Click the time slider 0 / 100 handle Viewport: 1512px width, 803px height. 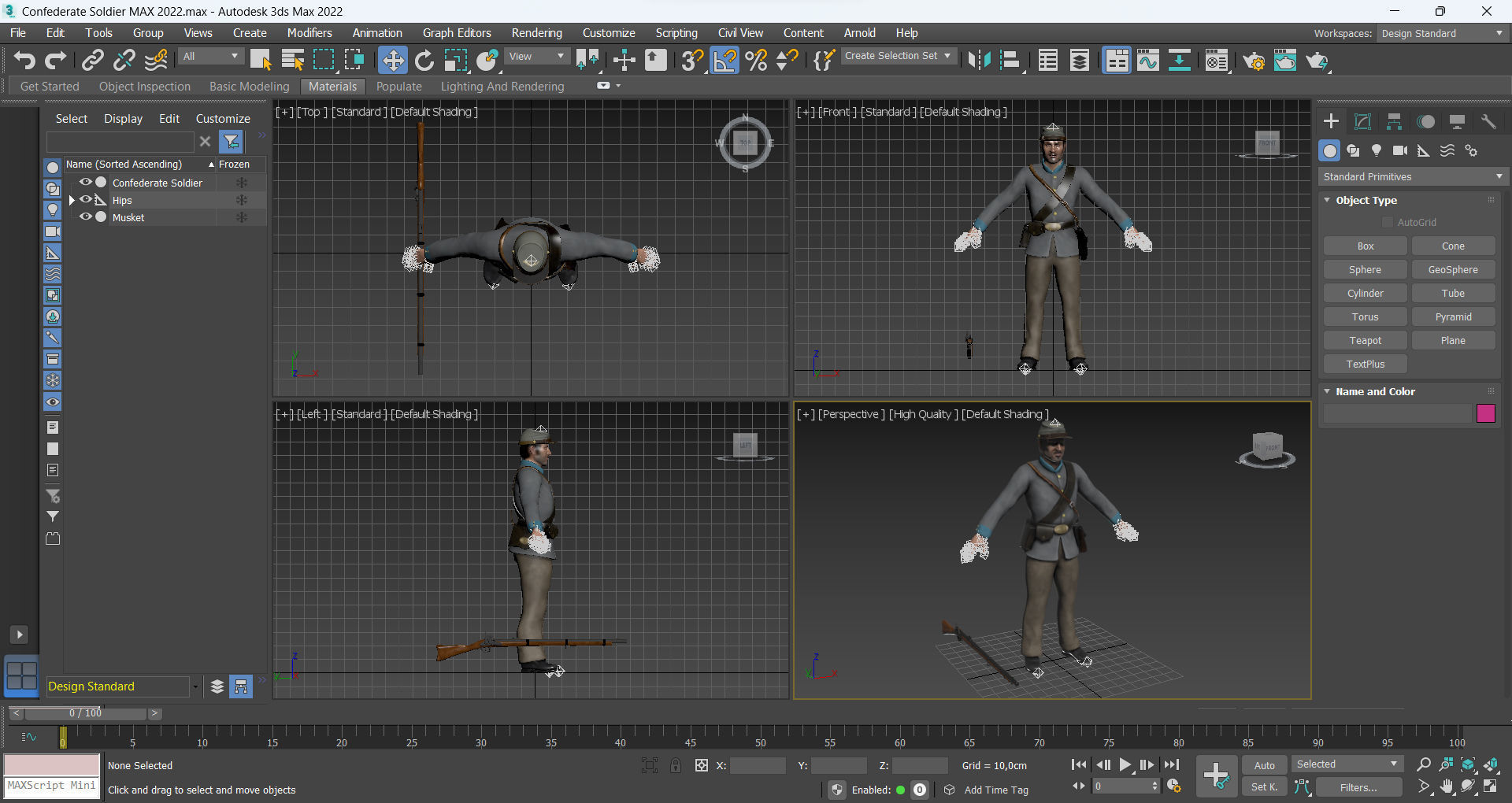pyautogui.click(x=85, y=713)
